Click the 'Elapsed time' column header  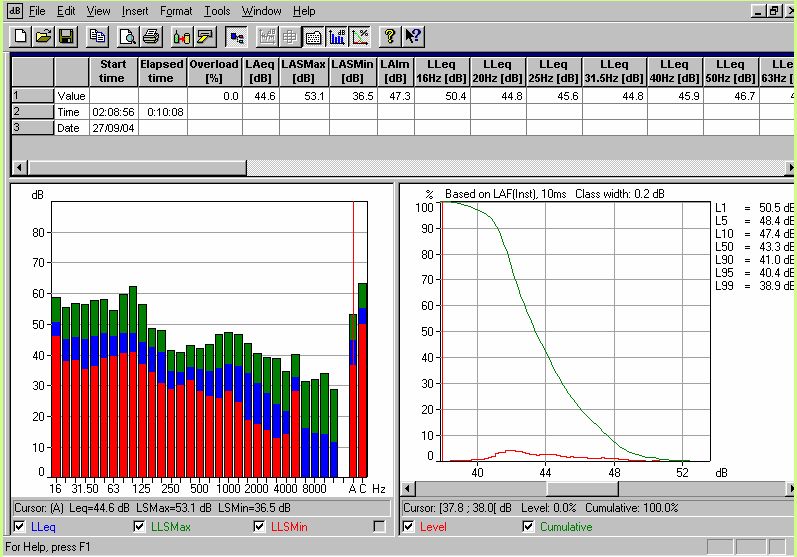(163, 71)
